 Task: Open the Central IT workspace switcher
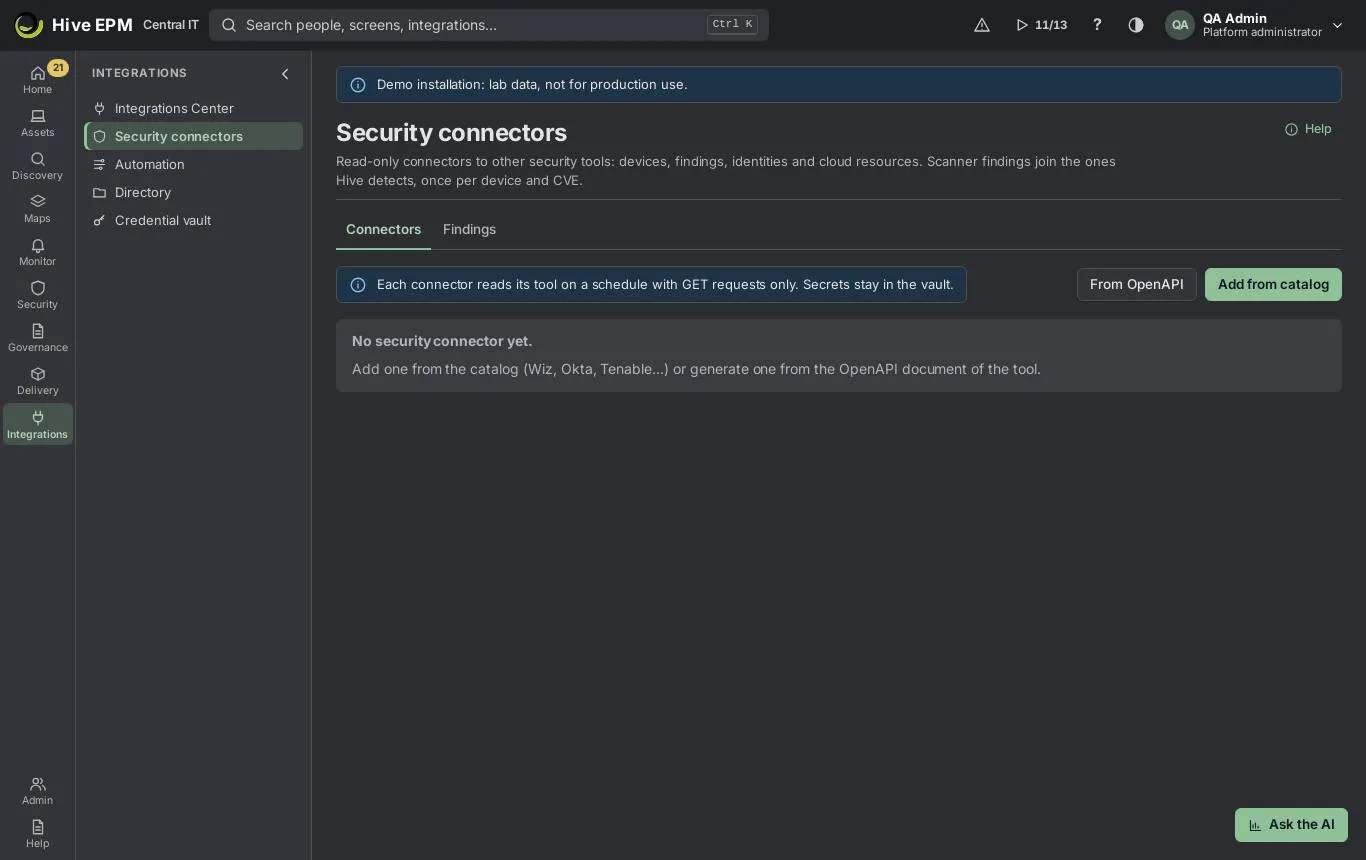[x=171, y=25]
